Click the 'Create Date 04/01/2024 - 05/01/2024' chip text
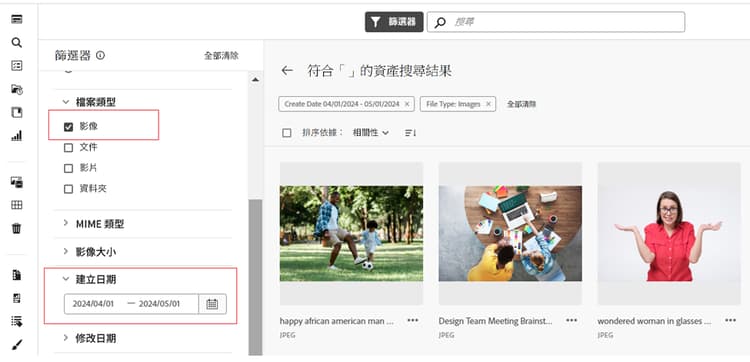Viewport: 750px width, 362px height. tap(342, 104)
